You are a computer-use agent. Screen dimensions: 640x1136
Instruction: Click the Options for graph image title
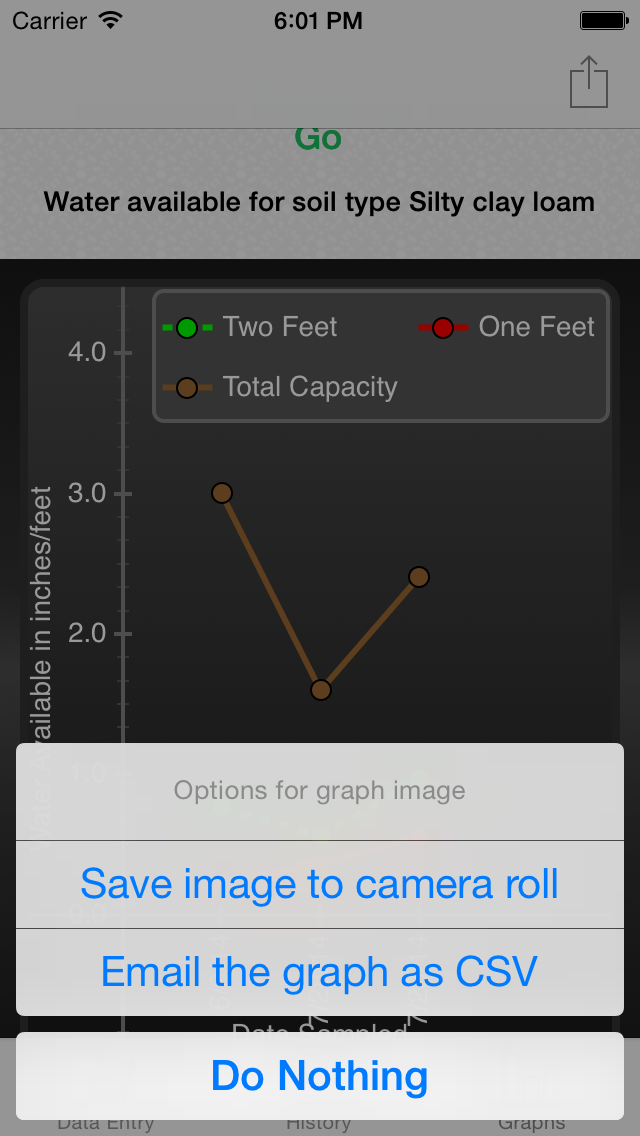tap(320, 791)
